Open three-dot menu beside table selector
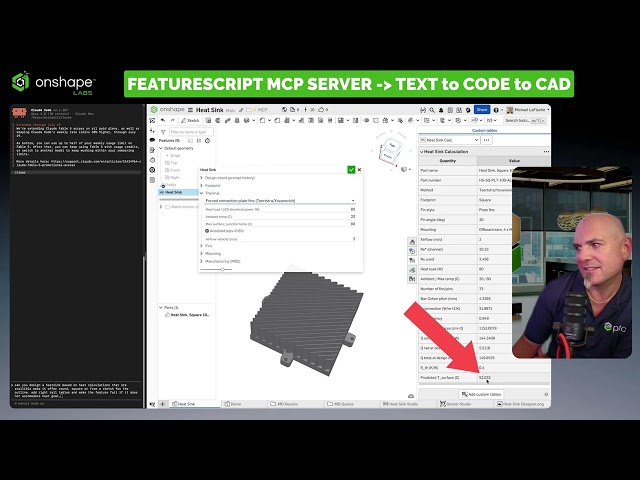This screenshot has width=640, height=480. click(486, 140)
